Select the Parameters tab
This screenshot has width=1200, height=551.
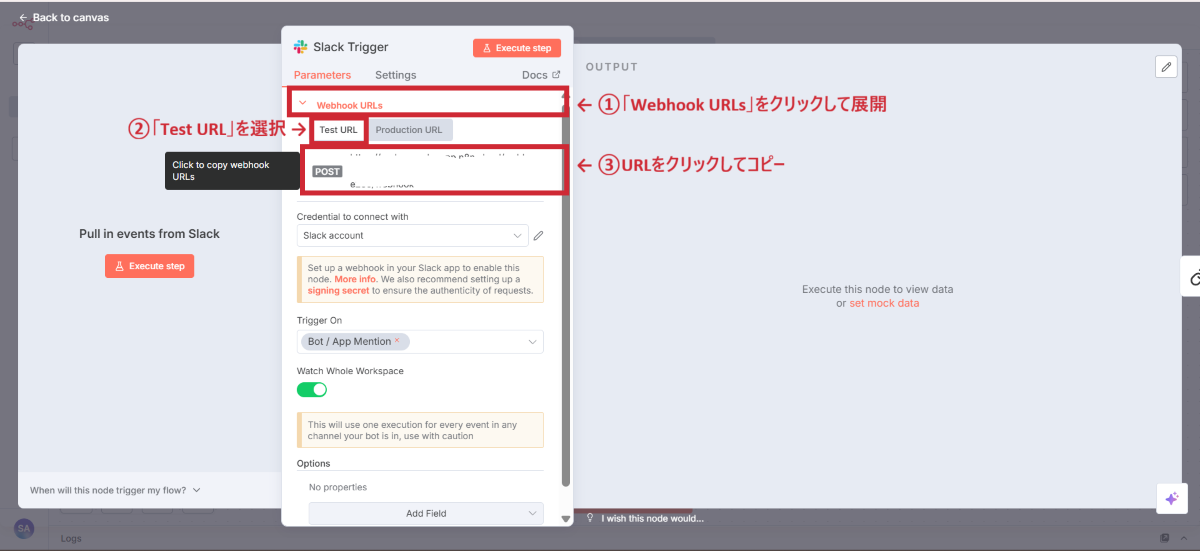pyautogui.click(x=322, y=75)
